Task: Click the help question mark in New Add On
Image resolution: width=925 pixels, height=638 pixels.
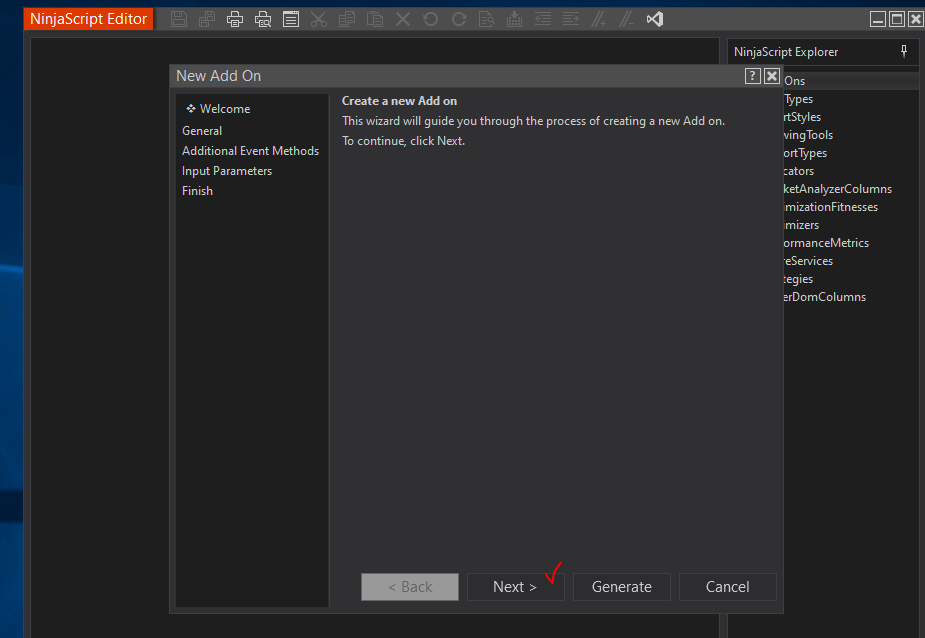Action: click(752, 76)
